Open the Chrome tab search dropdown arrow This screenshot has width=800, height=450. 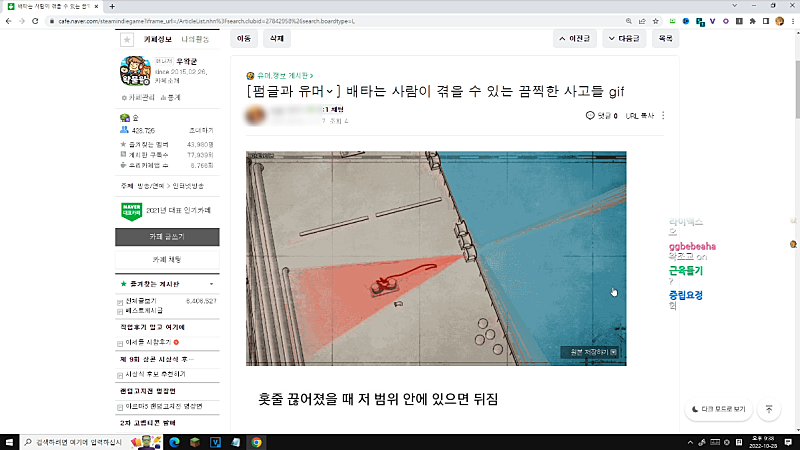pyautogui.click(x=735, y=6)
